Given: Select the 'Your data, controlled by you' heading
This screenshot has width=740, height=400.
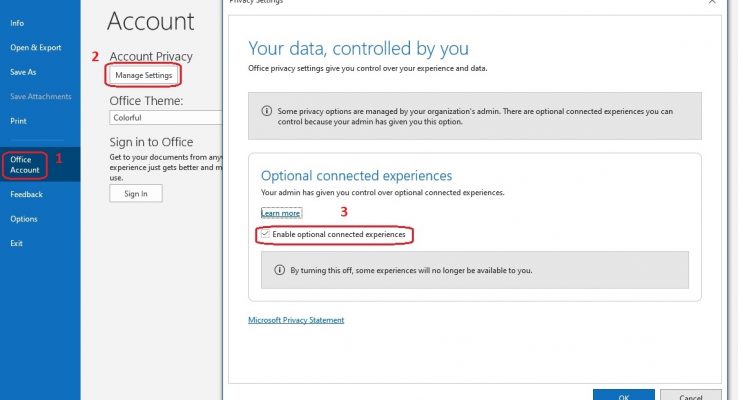Looking at the screenshot, I should point(358,48).
